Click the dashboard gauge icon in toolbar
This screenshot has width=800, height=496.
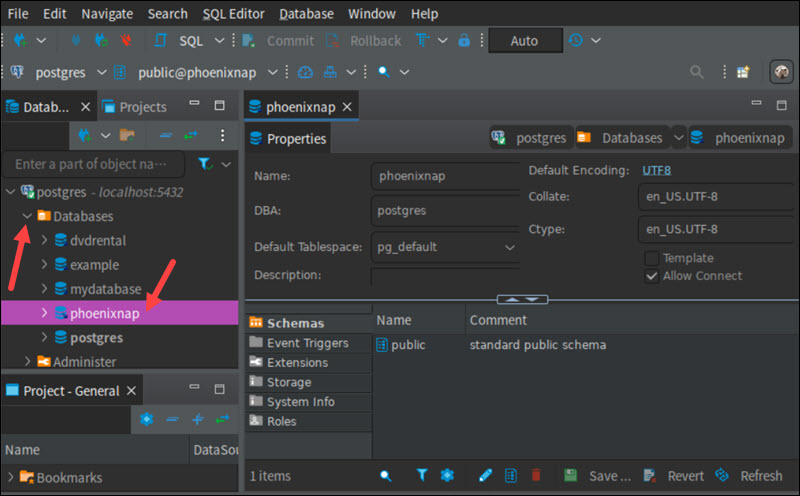click(x=305, y=72)
